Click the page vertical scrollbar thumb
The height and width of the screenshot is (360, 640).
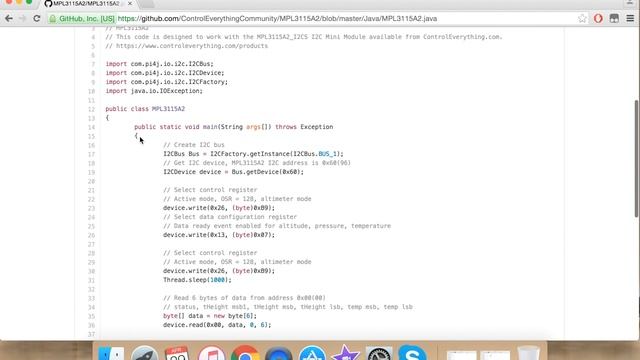coord(637,159)
